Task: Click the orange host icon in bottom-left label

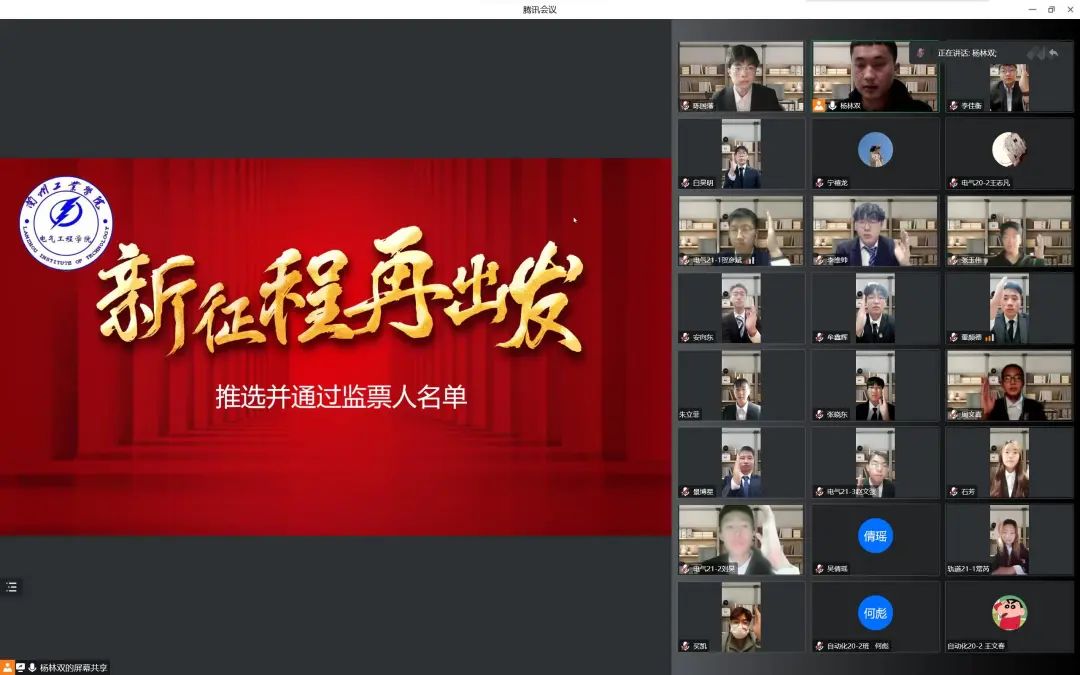Action: point(7,667)
